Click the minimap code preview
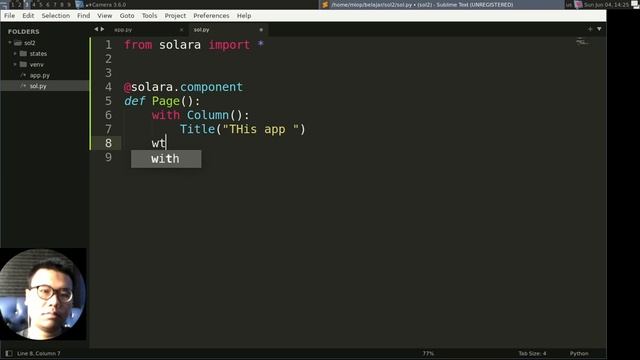The image size is (640, 360). 582,42
